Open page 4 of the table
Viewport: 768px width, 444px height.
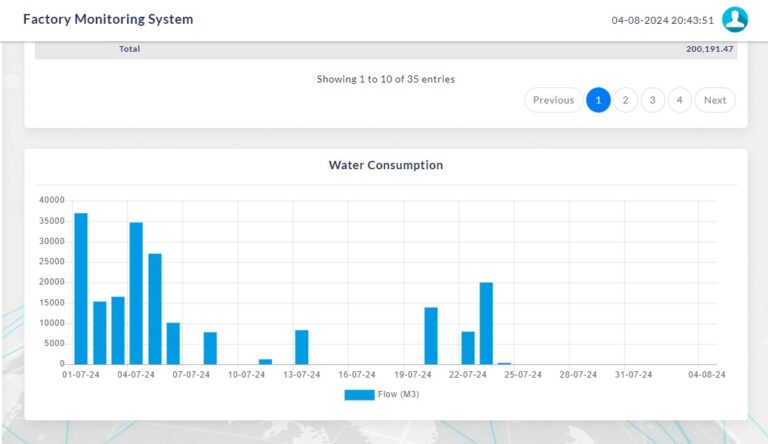(x=679, y=100)
